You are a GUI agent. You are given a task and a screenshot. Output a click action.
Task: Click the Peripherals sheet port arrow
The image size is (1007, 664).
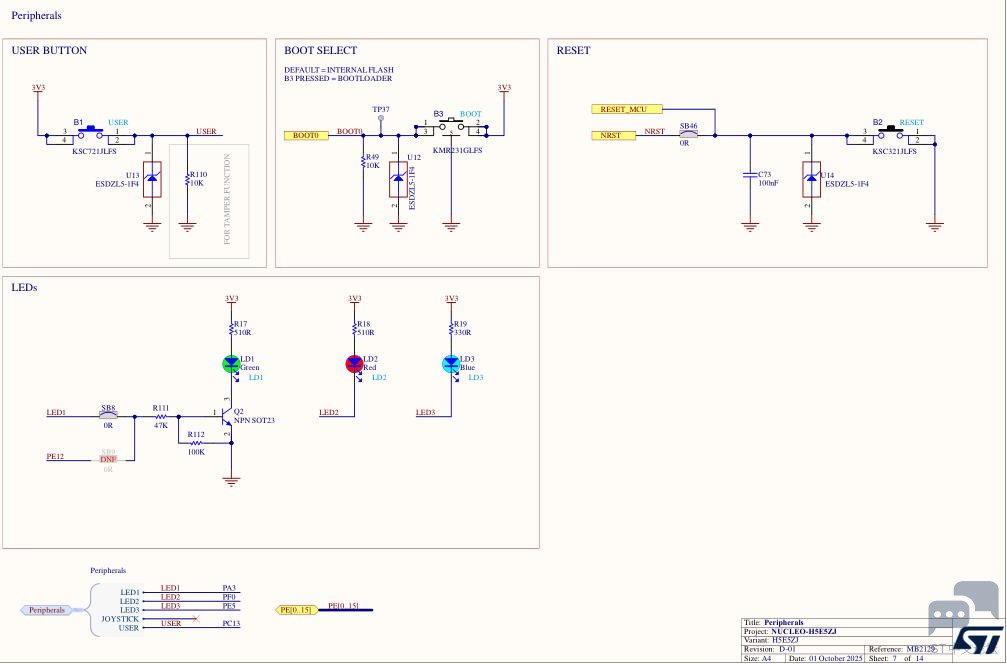49,610
